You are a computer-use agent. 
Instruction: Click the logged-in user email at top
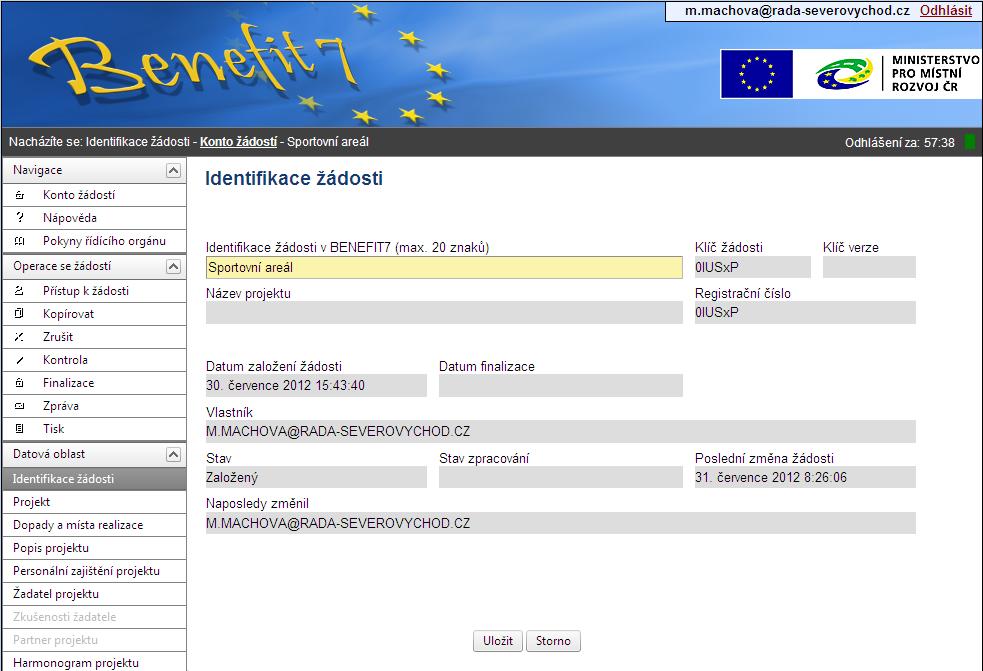click(797, 11)
